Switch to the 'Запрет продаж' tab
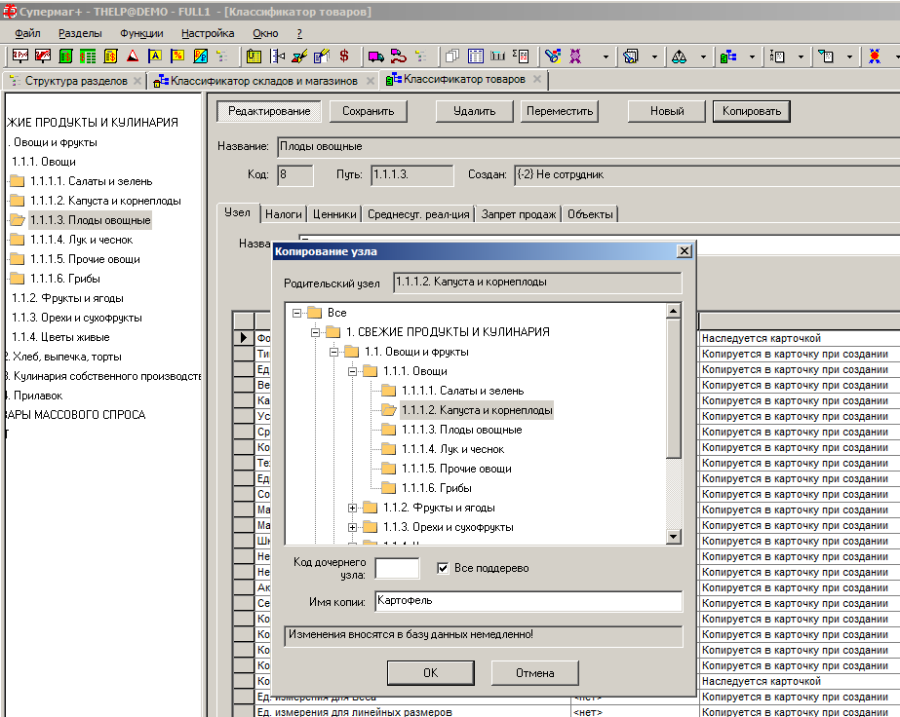900x717 pixels. [x=518, y=214]
